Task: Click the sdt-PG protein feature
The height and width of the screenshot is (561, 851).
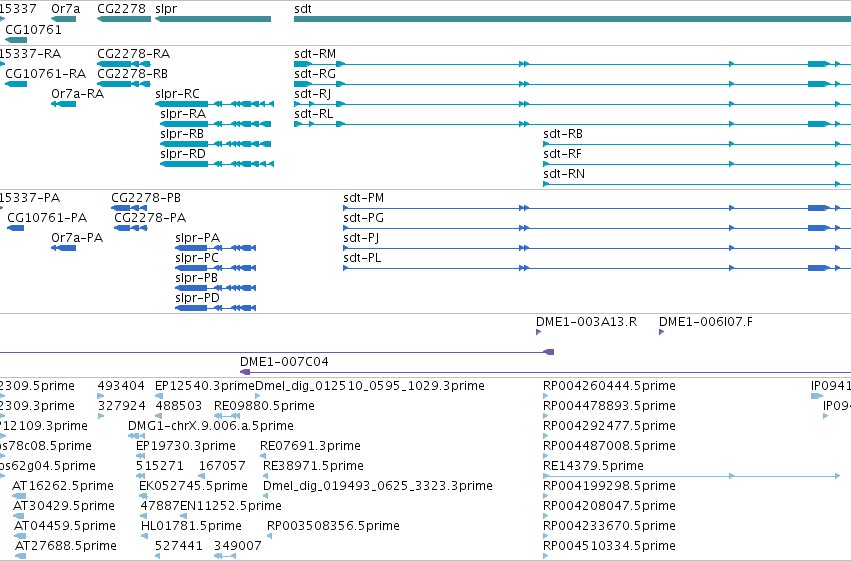Action: coord(597,228)
